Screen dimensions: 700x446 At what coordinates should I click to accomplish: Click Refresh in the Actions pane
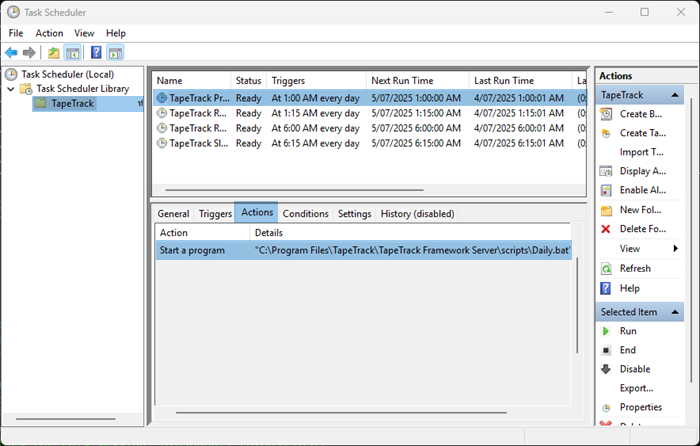point(634,268)
